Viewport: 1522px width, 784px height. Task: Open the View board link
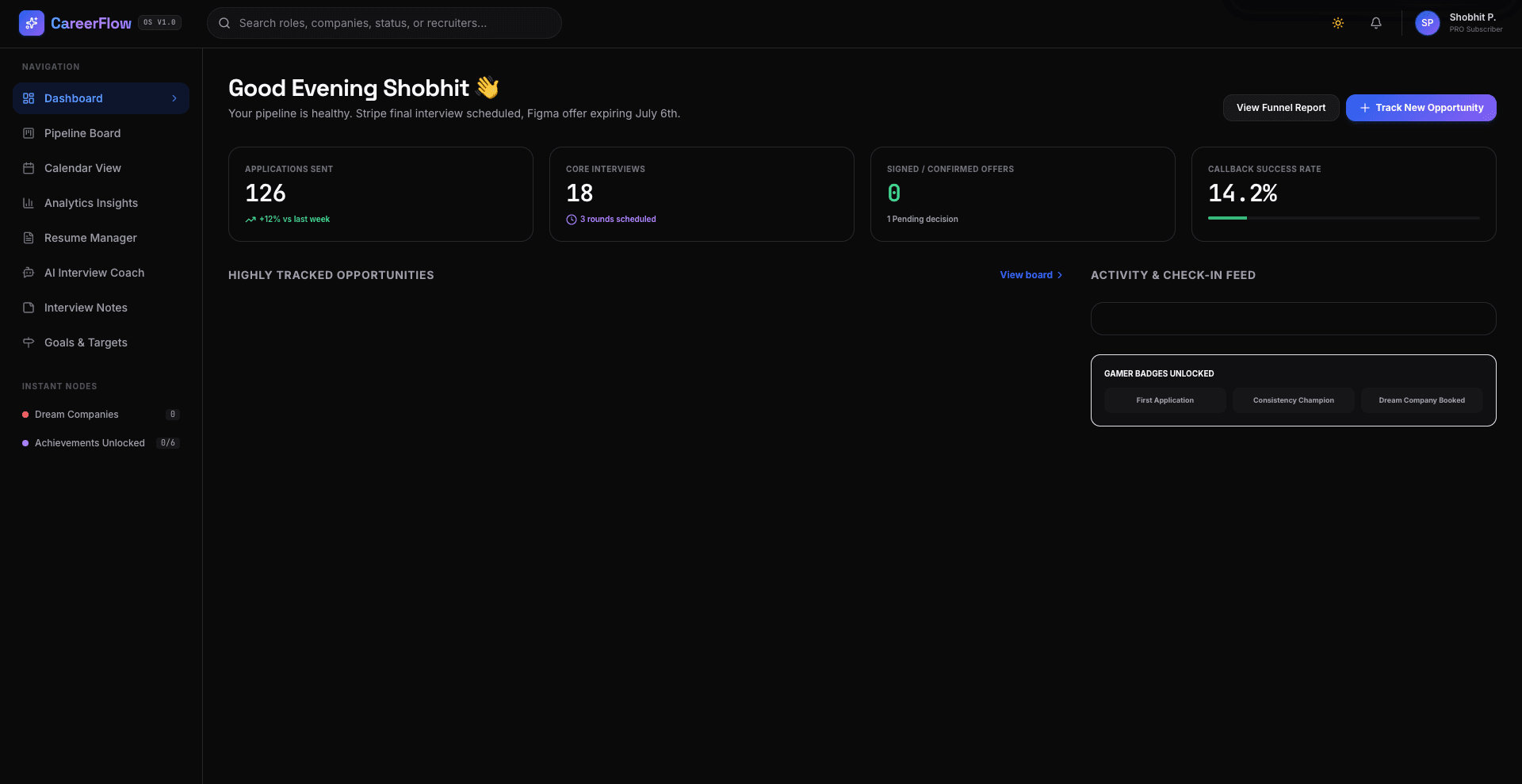tap(1031, 275)
